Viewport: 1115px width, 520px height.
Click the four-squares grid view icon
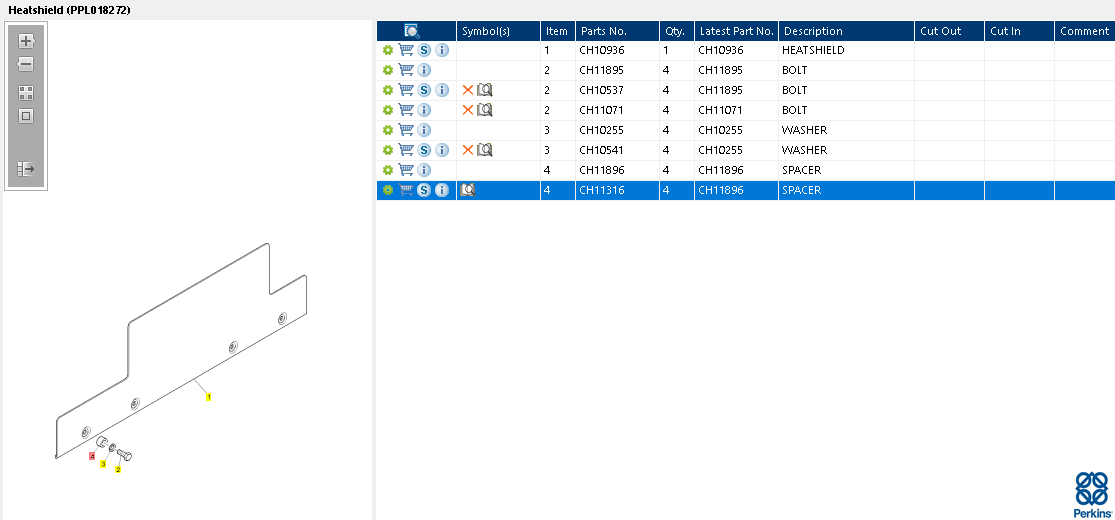pyautogui.click(x=26, y=93)
